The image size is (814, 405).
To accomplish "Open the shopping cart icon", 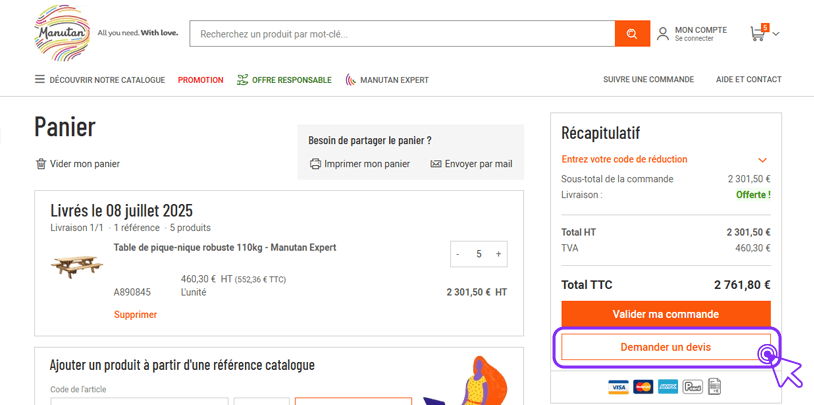I will click(758, 33).
